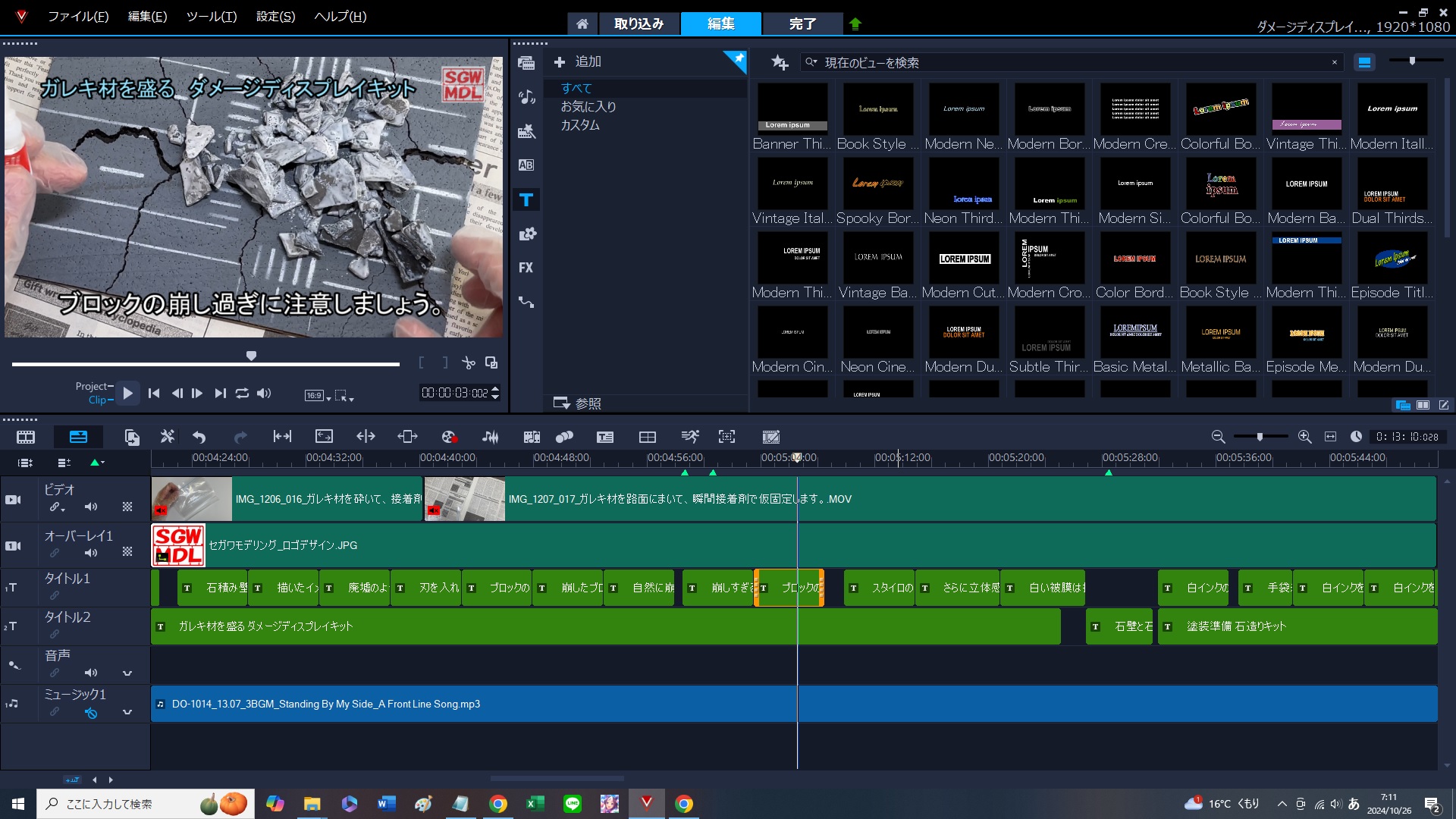This screenshot has height=819, width=1456.
Task: Mute the オーバーレイ1 track speaker
Action: (x=91, y=553)
